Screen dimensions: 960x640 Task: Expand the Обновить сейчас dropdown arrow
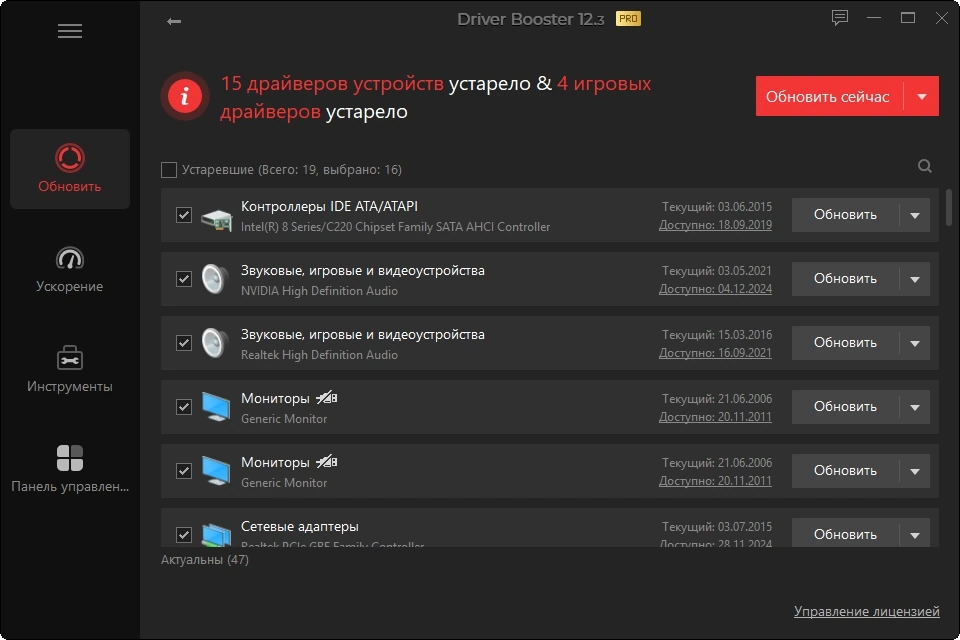tap(921, 96)
